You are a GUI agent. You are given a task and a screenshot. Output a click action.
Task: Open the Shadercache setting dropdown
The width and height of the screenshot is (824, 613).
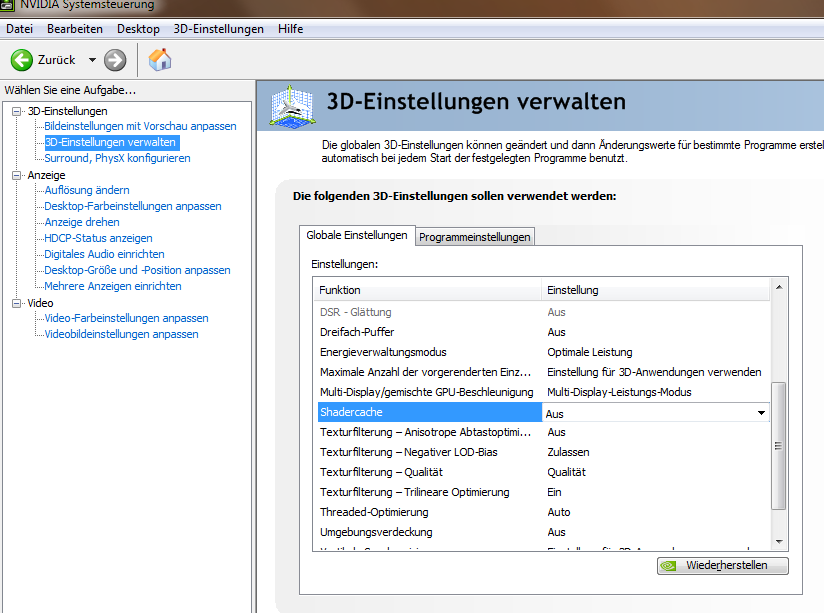tap(761, 412)
